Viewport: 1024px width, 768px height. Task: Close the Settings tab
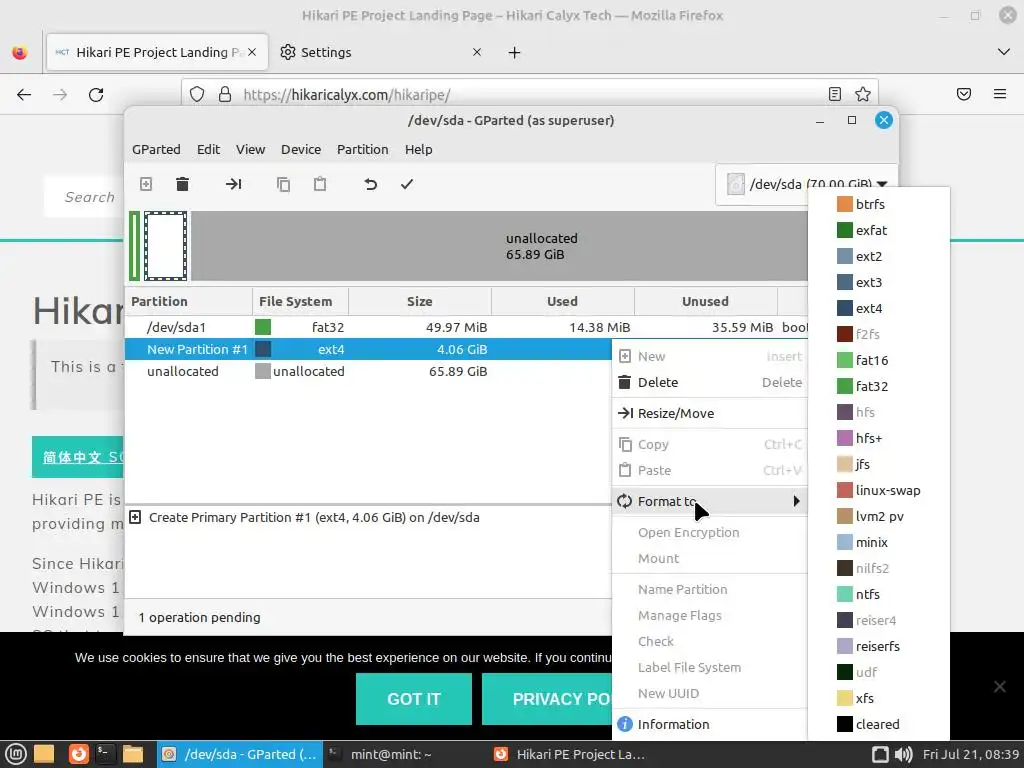click(477, 52)
